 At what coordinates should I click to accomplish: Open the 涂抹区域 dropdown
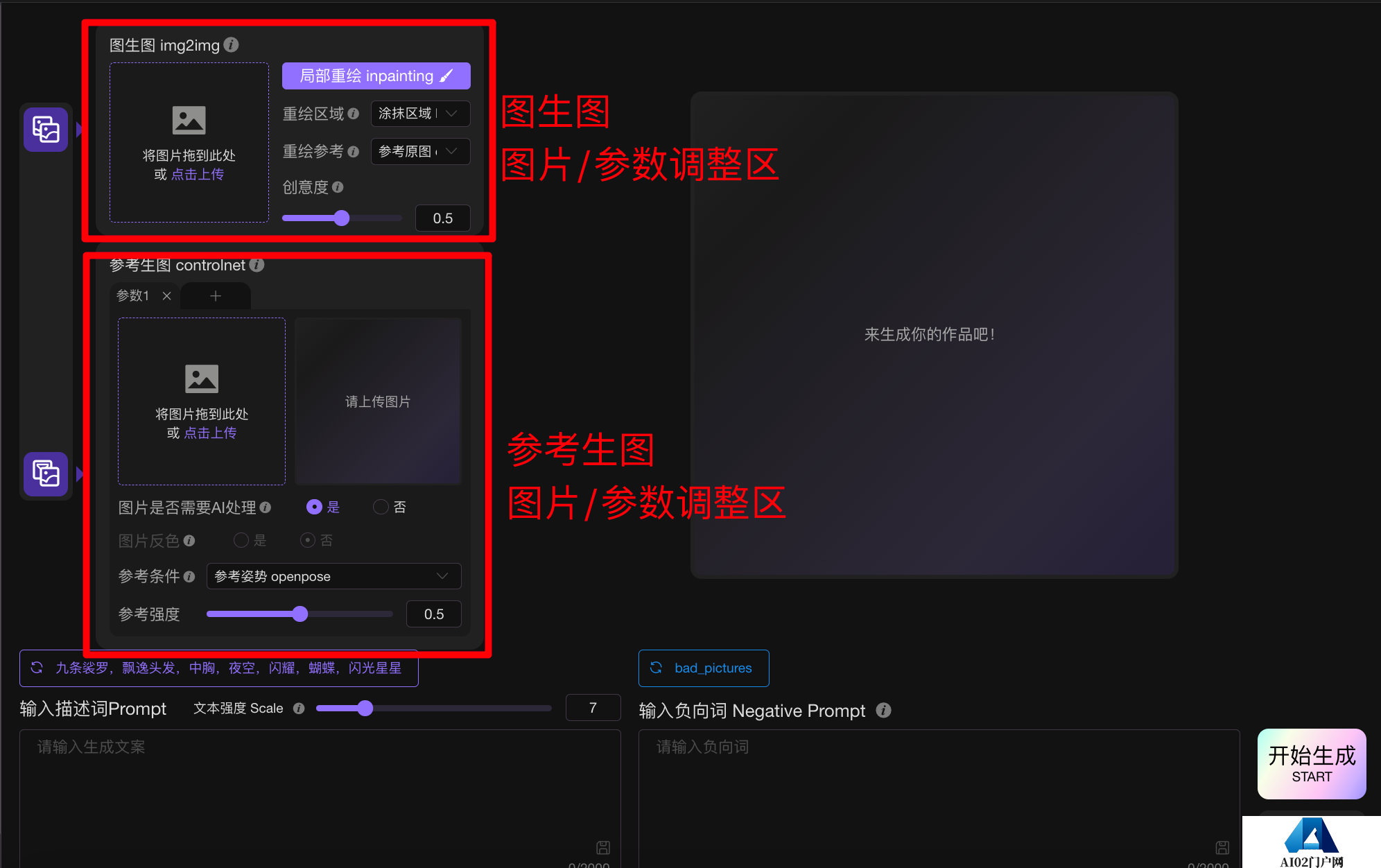tap(420, 114)
